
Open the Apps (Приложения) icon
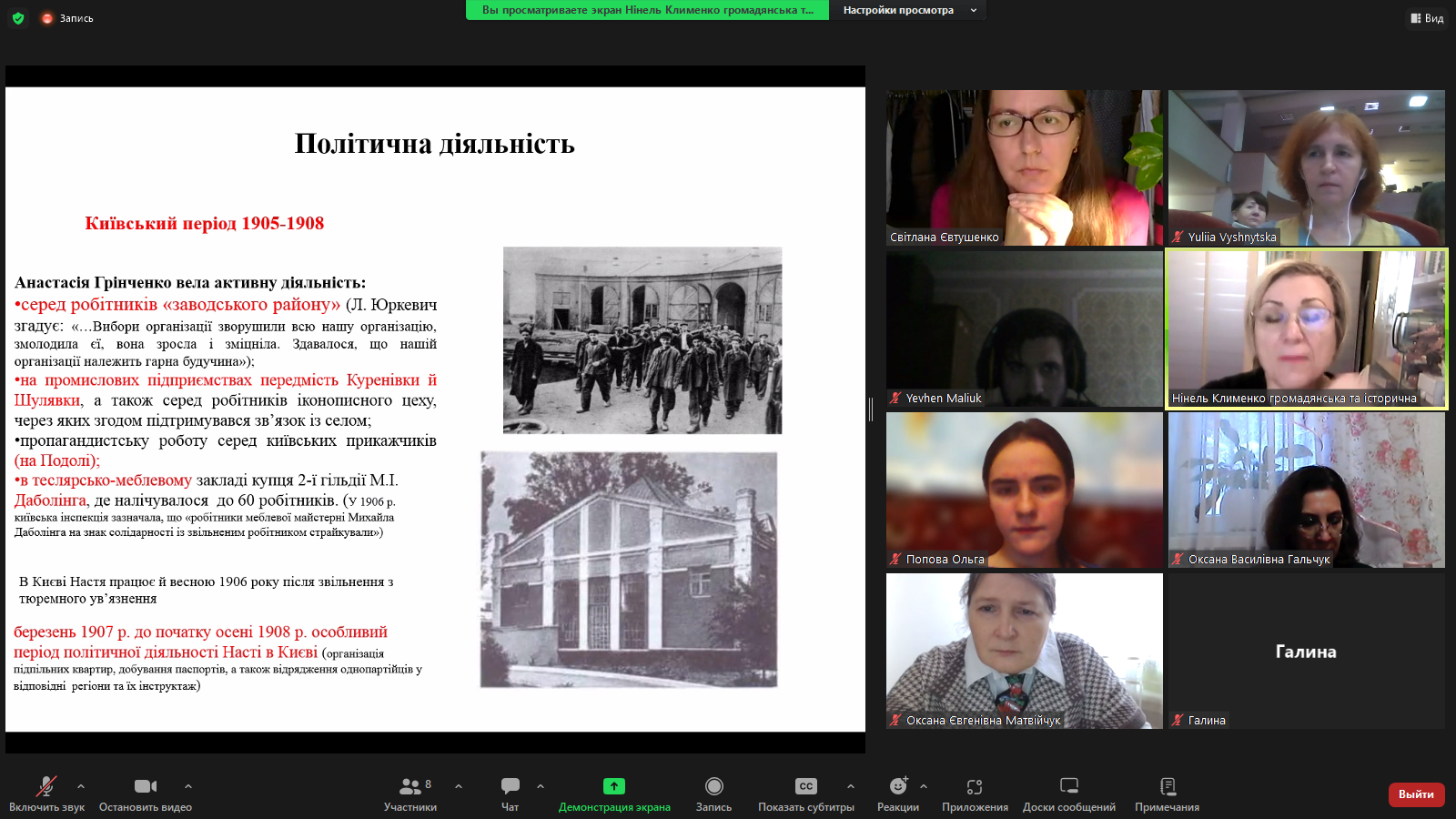(x=975, y=786)
